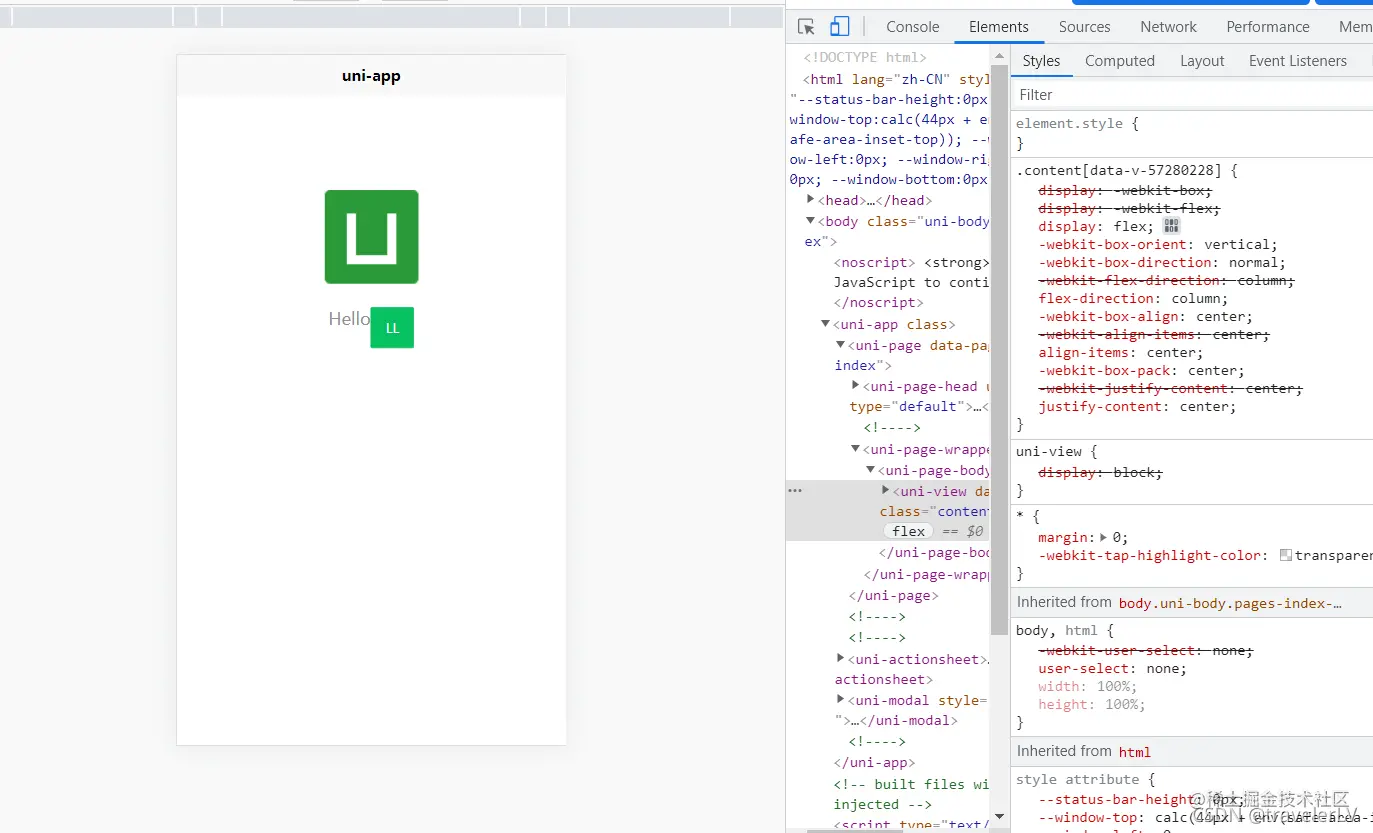This screenshot has height=833, width=1373.
Task: Open the flexbox editor icon beside display: flex
Action: [x=1172, y=226]
